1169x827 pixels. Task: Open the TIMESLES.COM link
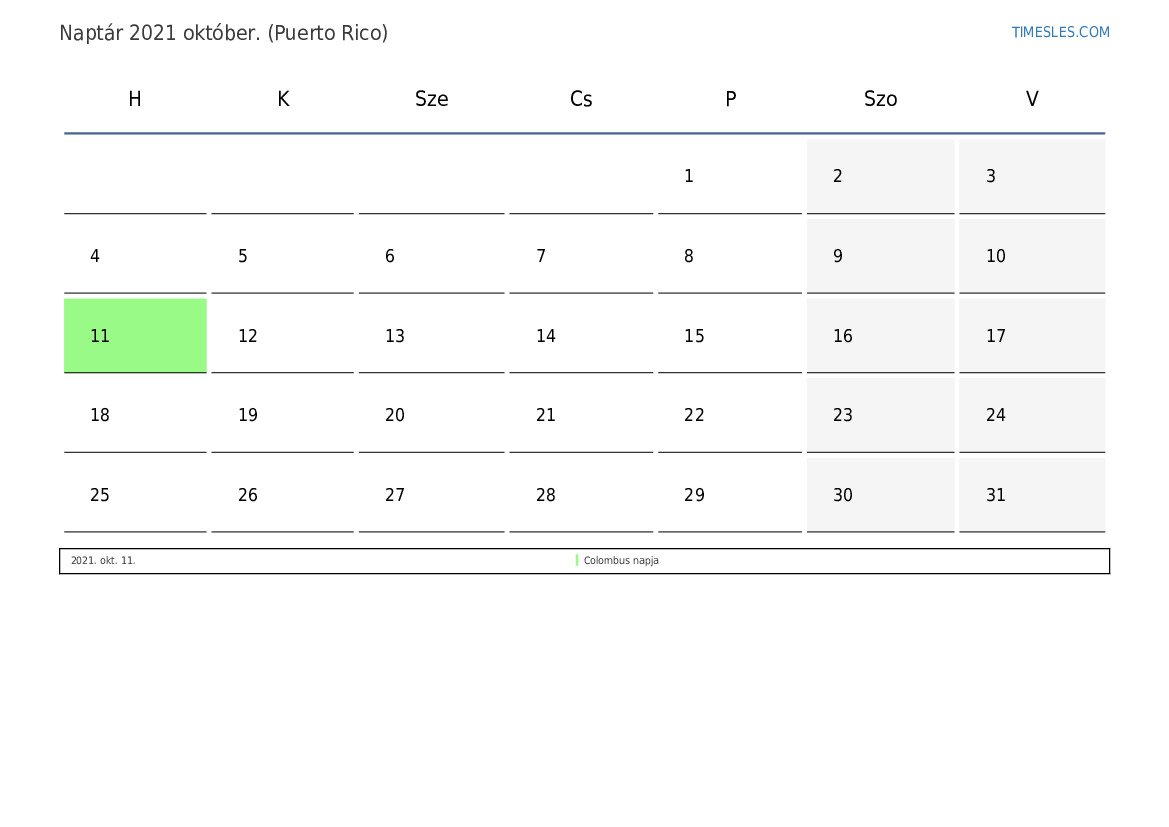pyautogui.click(x=1060, y=32)
